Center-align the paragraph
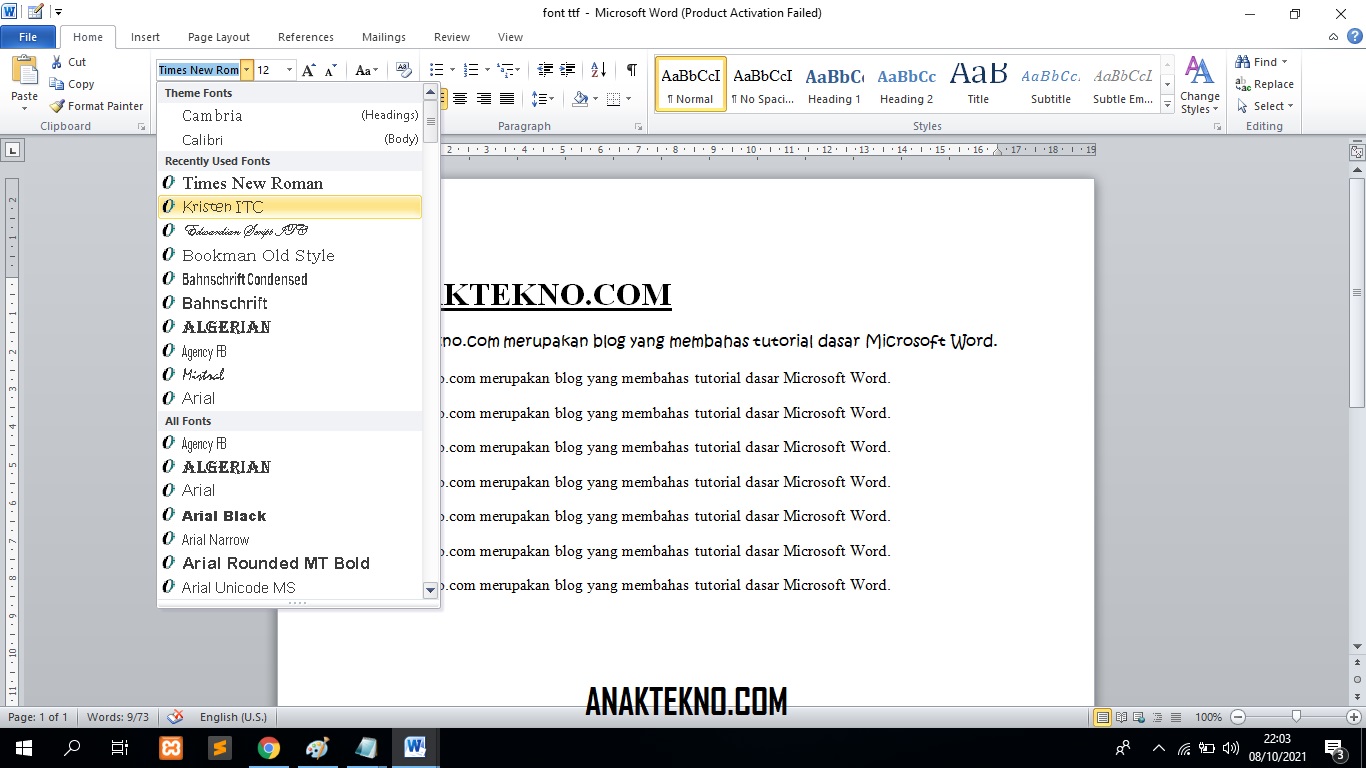 (x=460, y=99)
